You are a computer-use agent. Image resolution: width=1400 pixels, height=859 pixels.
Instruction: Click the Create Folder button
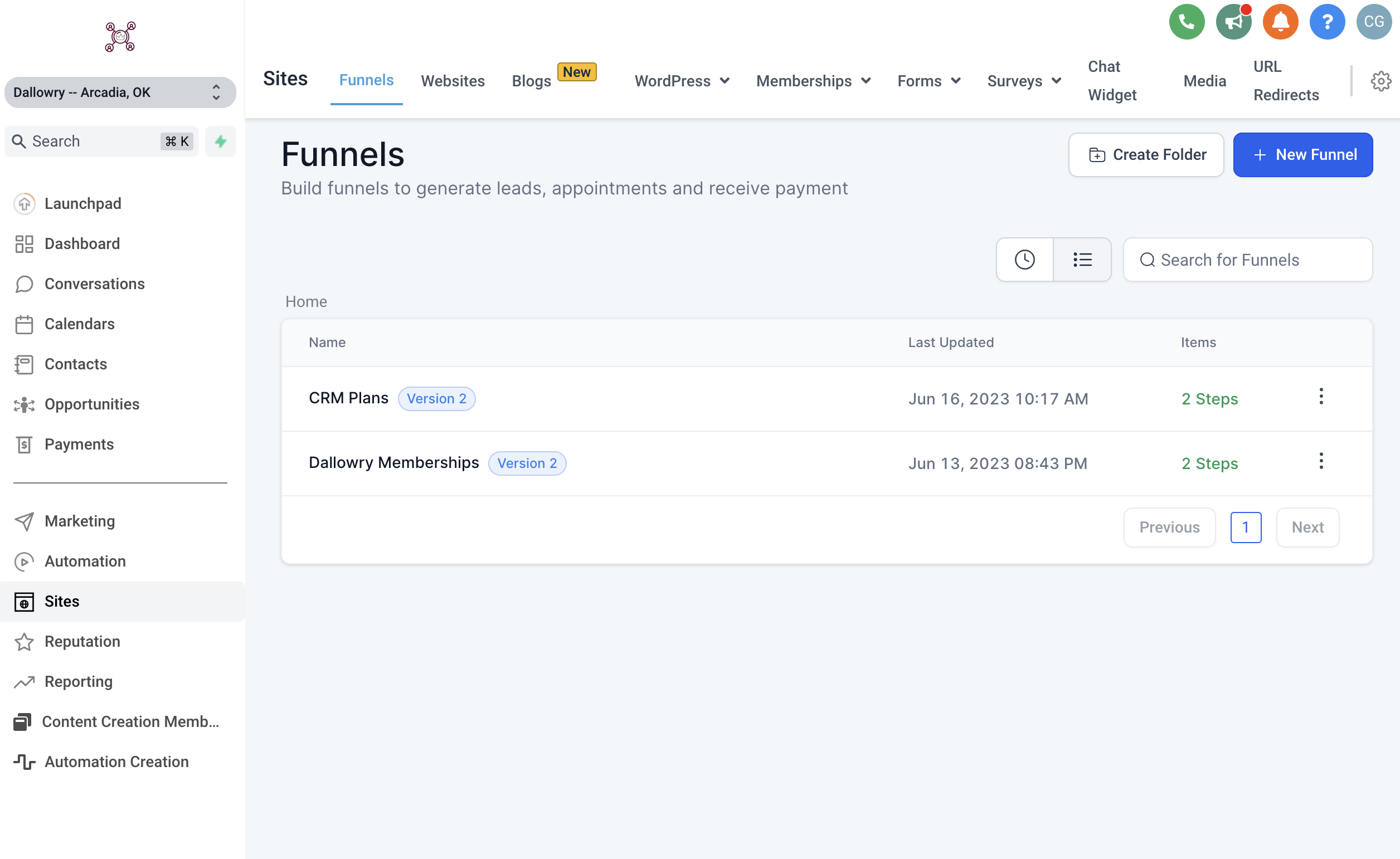coord(1145,155)
